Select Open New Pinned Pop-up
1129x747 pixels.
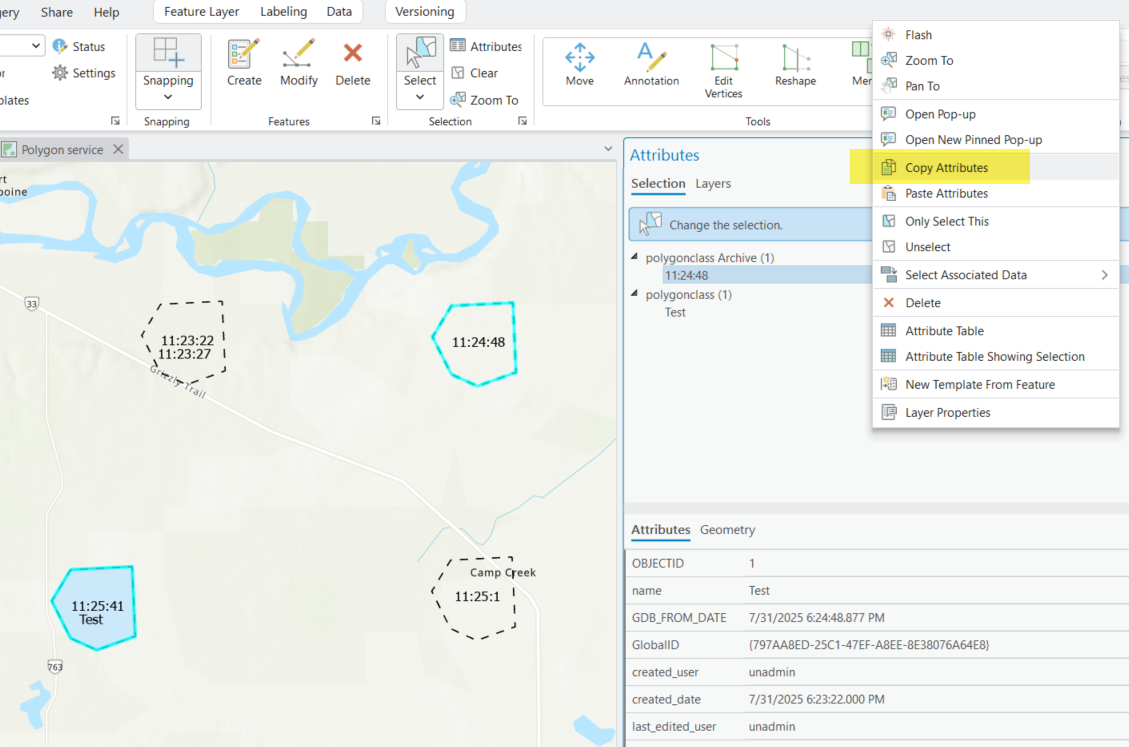click(996, 140)
